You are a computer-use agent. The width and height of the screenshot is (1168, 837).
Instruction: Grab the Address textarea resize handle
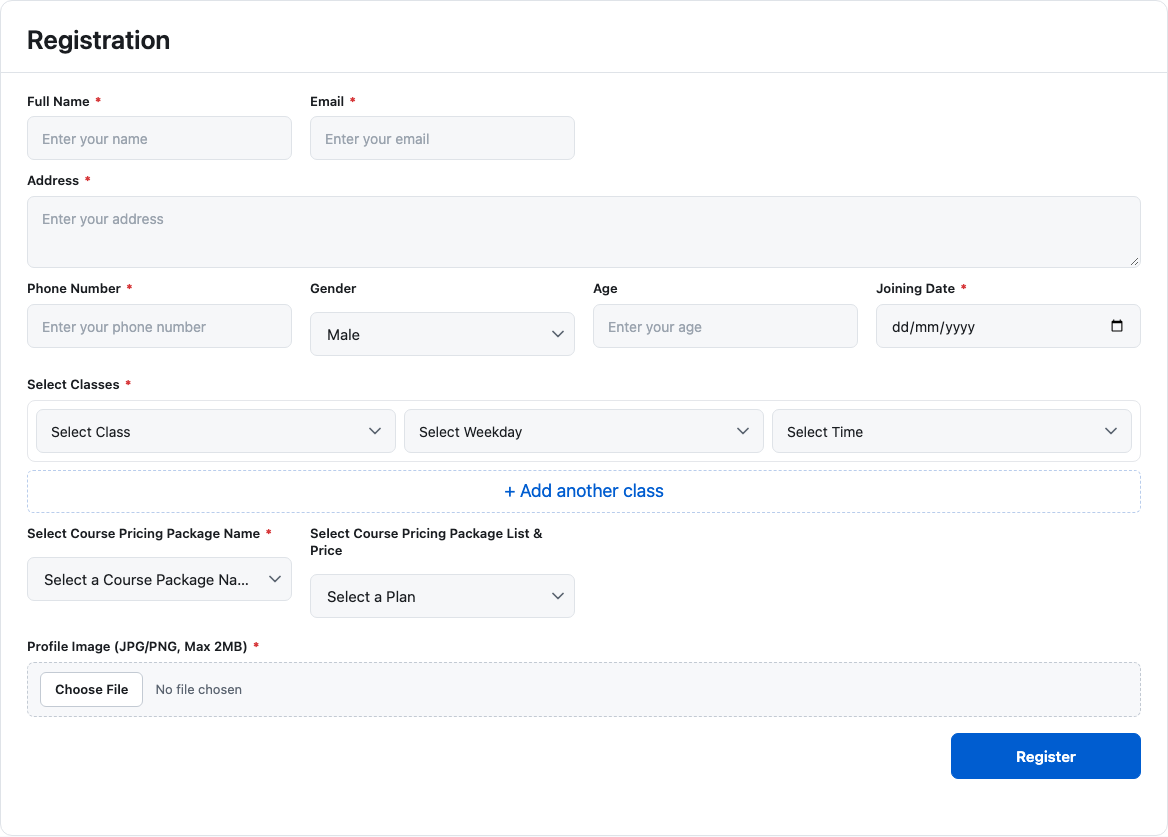coord(1134,261)
